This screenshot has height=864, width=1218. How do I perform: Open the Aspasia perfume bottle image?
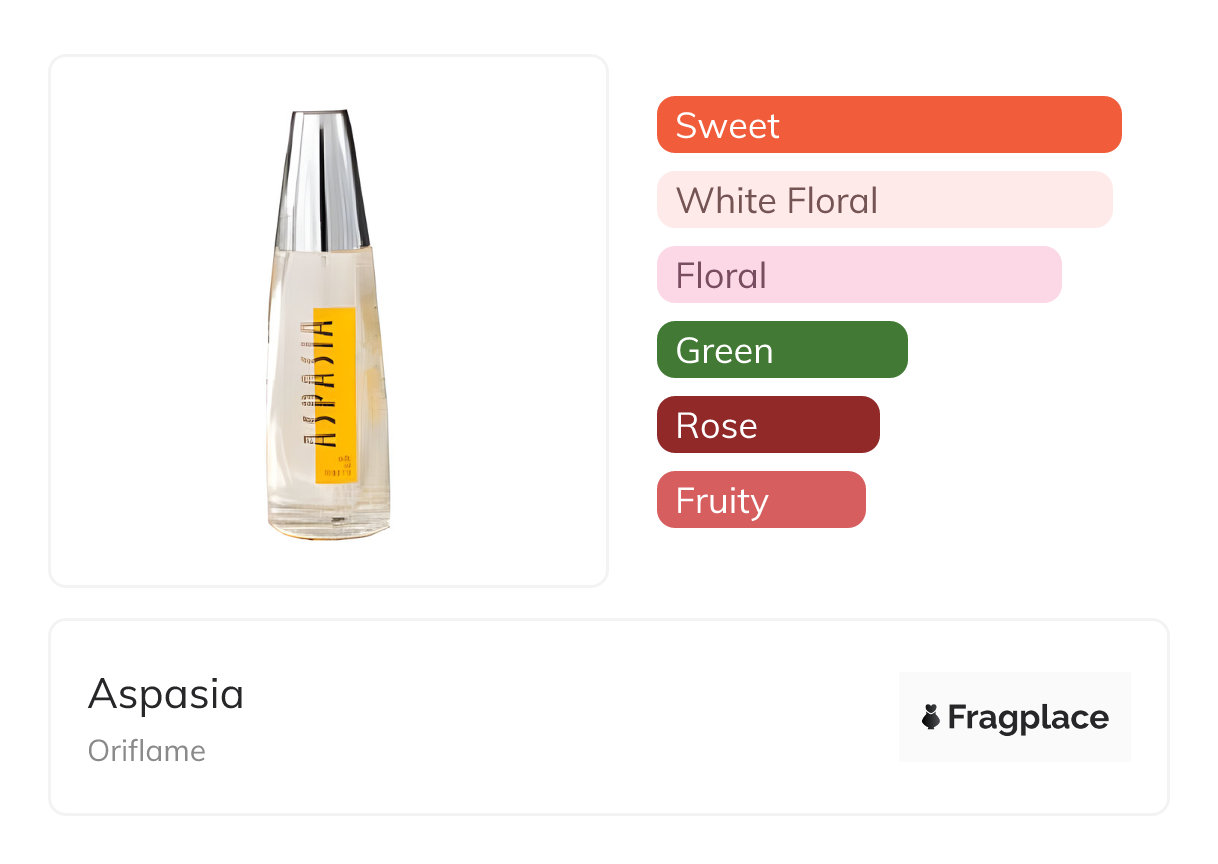tap(328, 320)
